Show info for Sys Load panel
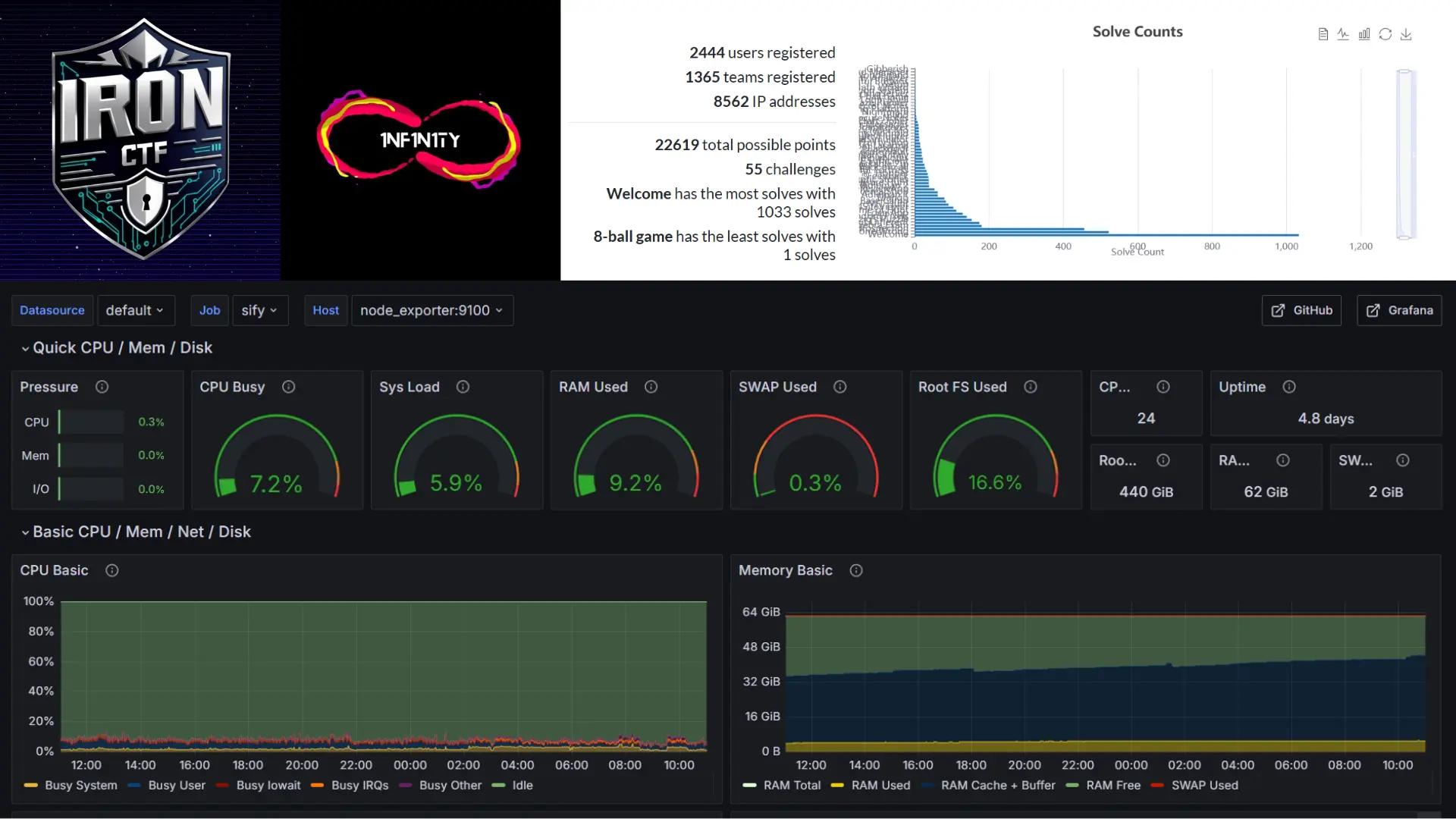 pos(463,387)
